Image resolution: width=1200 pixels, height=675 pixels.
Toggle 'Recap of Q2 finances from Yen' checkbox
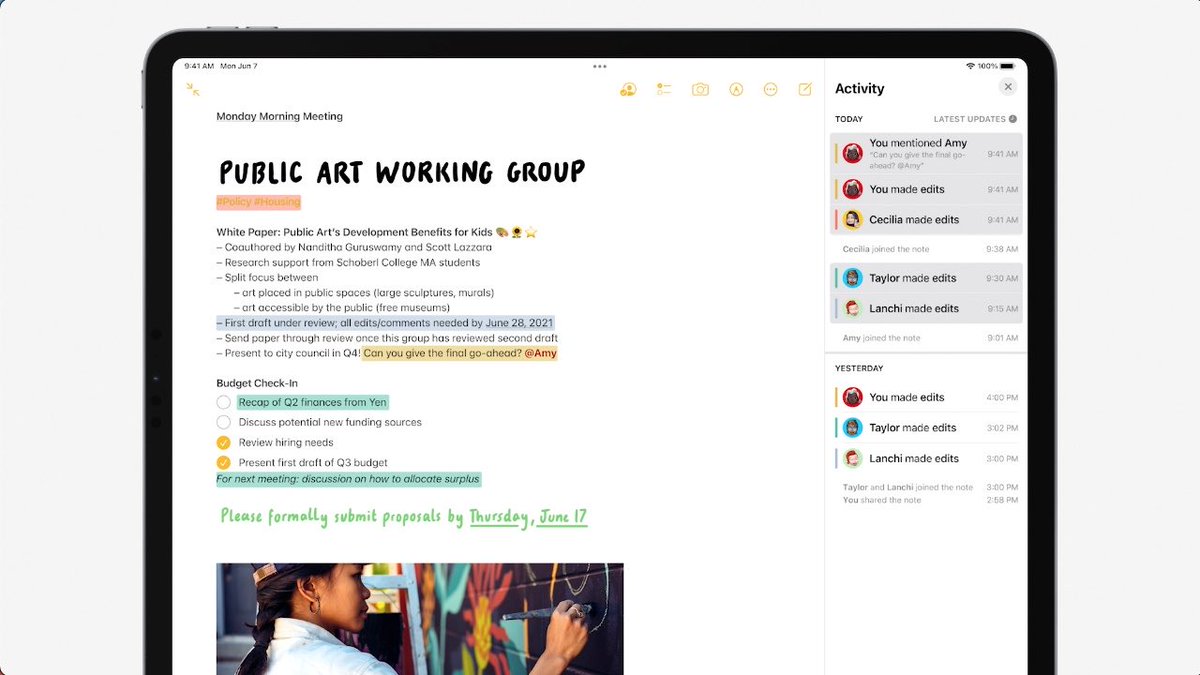pos(224,402)
